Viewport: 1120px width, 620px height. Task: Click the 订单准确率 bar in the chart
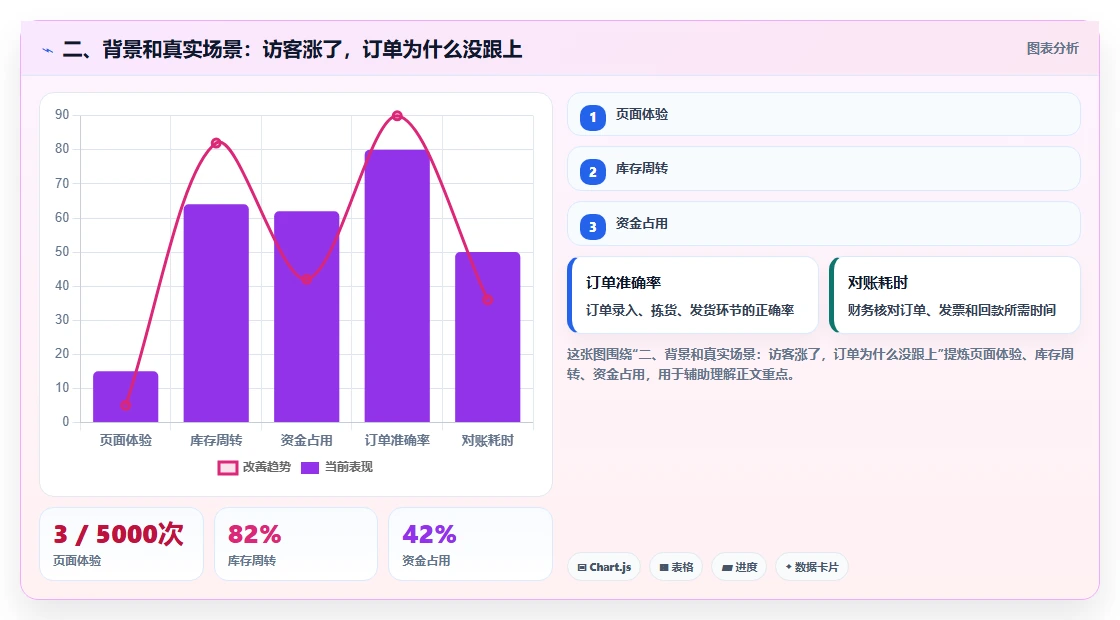tap(397, 286)
